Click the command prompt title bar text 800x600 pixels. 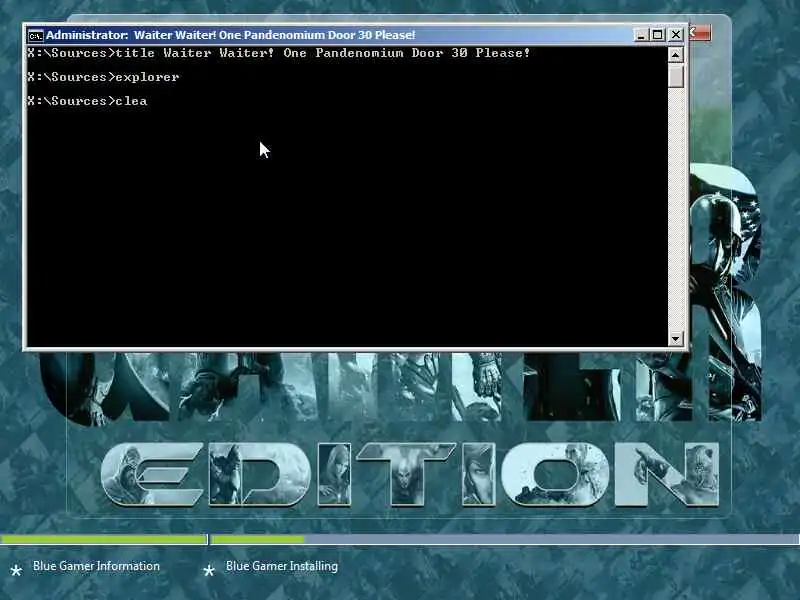coord(230,35)
